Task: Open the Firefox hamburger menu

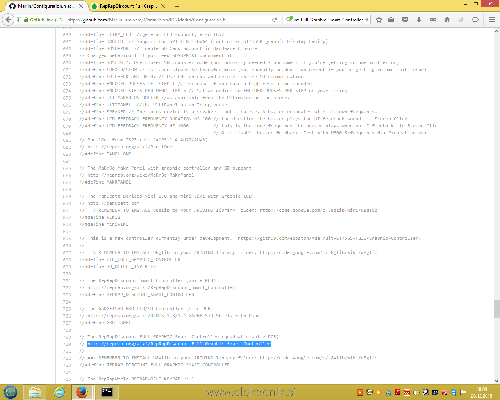Action: (492, 20)
